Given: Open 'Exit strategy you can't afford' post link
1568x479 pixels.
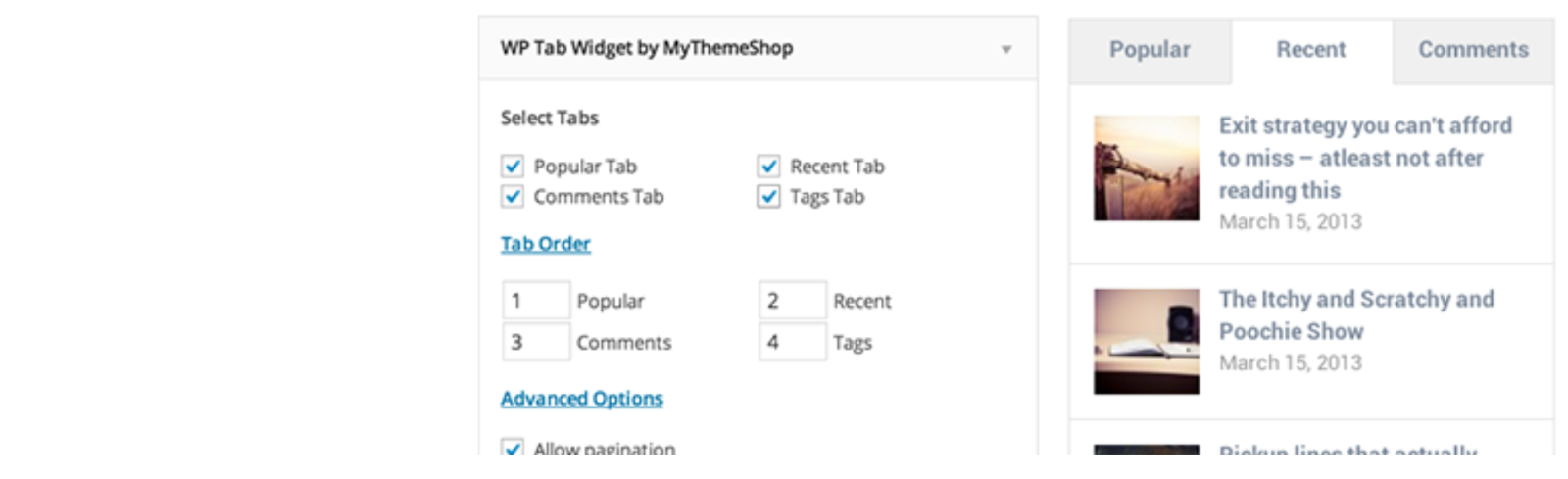Looking at the screenshot, I should [1365, 158].
